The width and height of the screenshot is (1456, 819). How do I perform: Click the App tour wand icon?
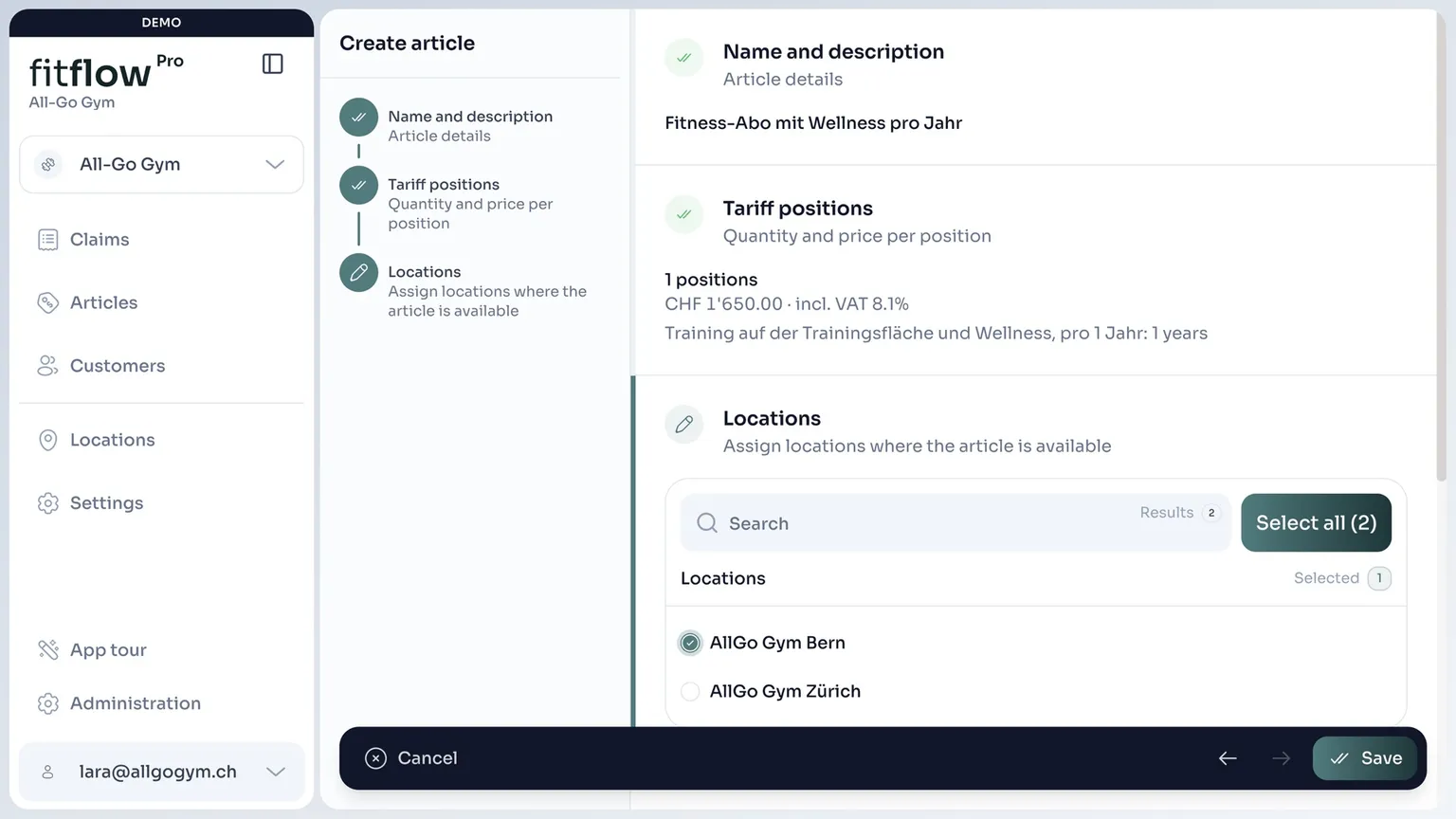[48, 650]
